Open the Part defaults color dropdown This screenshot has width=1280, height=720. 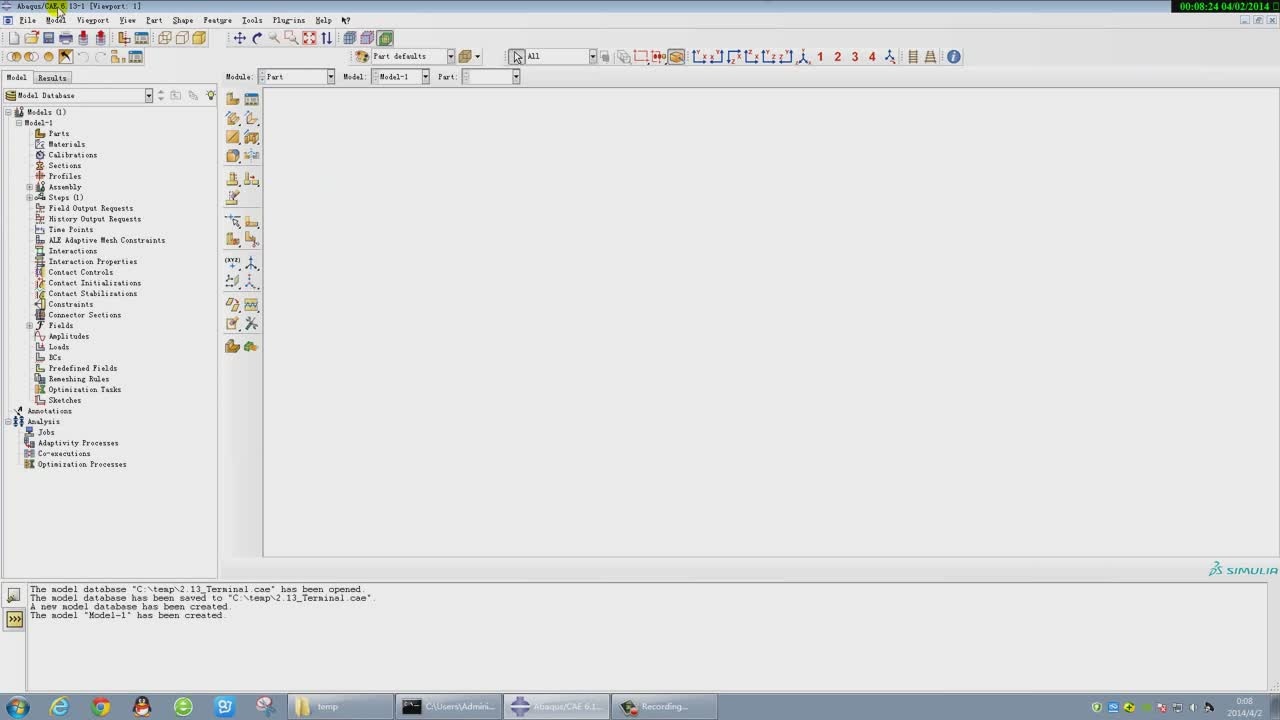tap(412, 57)
